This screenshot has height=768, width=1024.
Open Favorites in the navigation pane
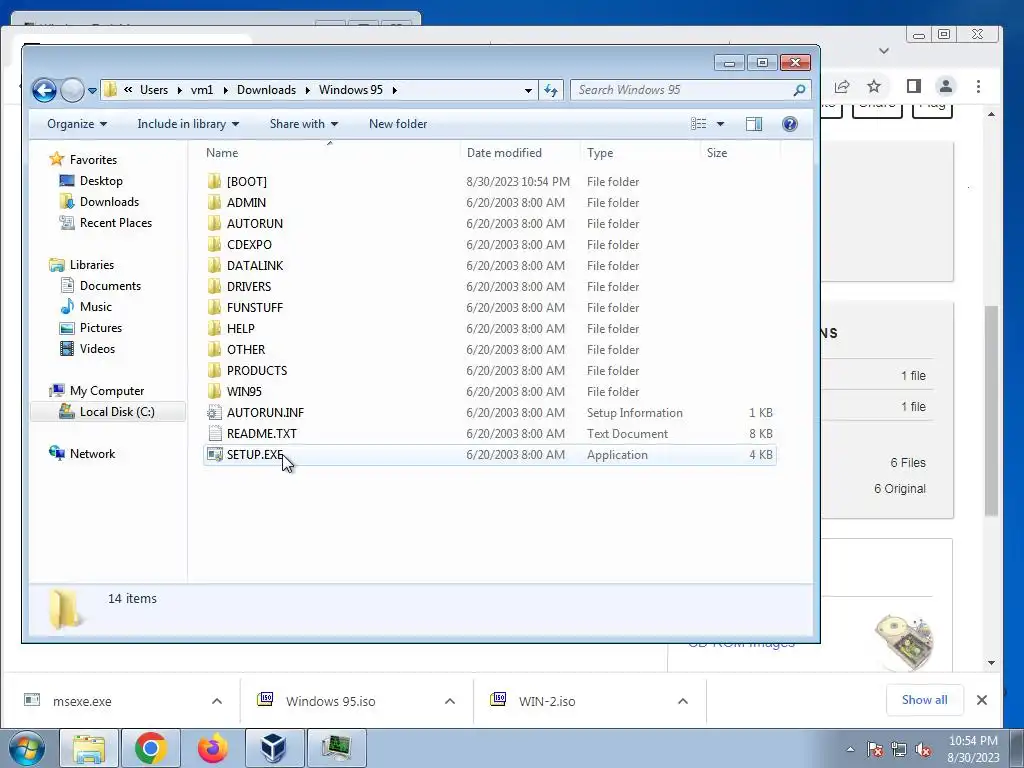93,159
